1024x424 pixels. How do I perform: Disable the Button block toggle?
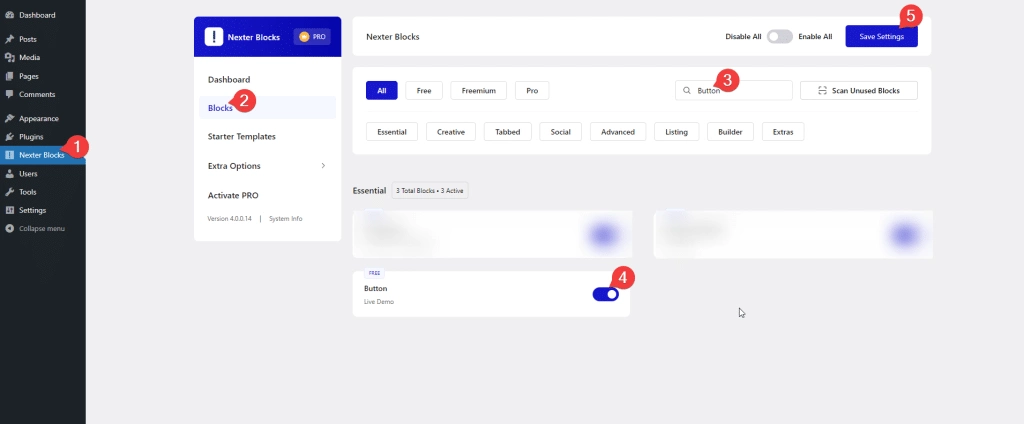point(605,295)
